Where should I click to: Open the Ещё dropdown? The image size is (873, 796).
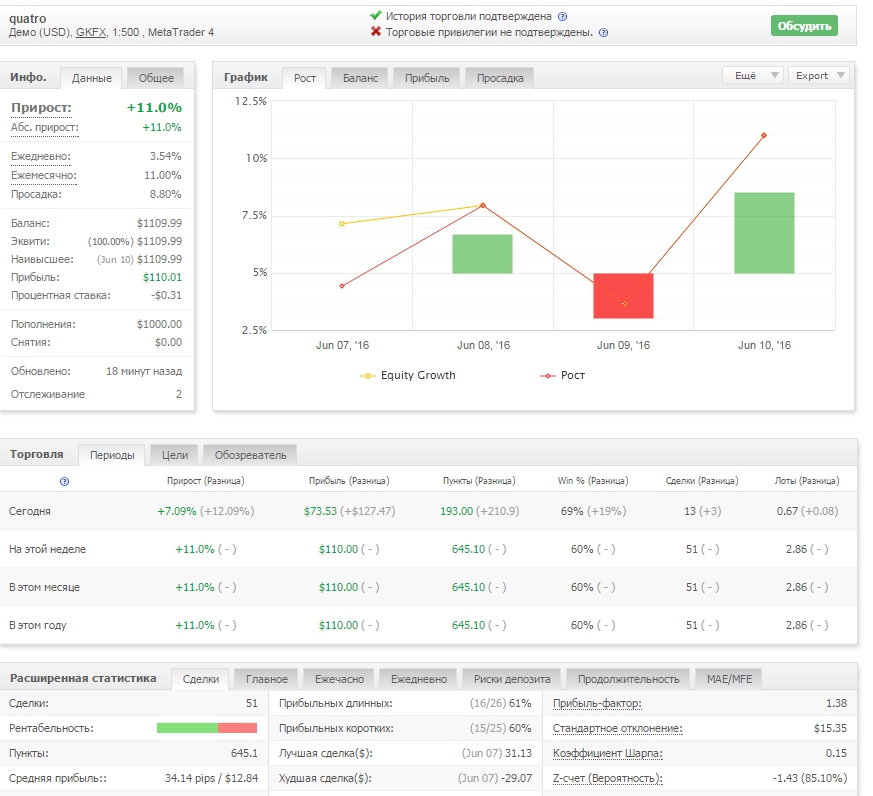point(753,75)
